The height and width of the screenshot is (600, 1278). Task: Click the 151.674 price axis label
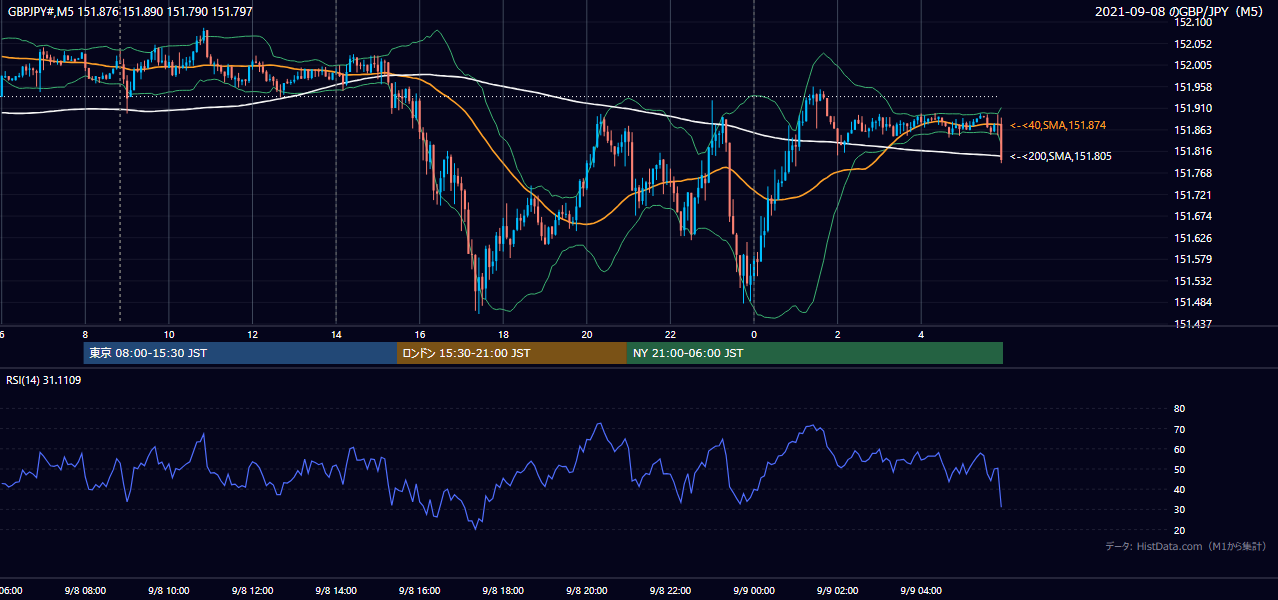click(x=1193, y=216)
